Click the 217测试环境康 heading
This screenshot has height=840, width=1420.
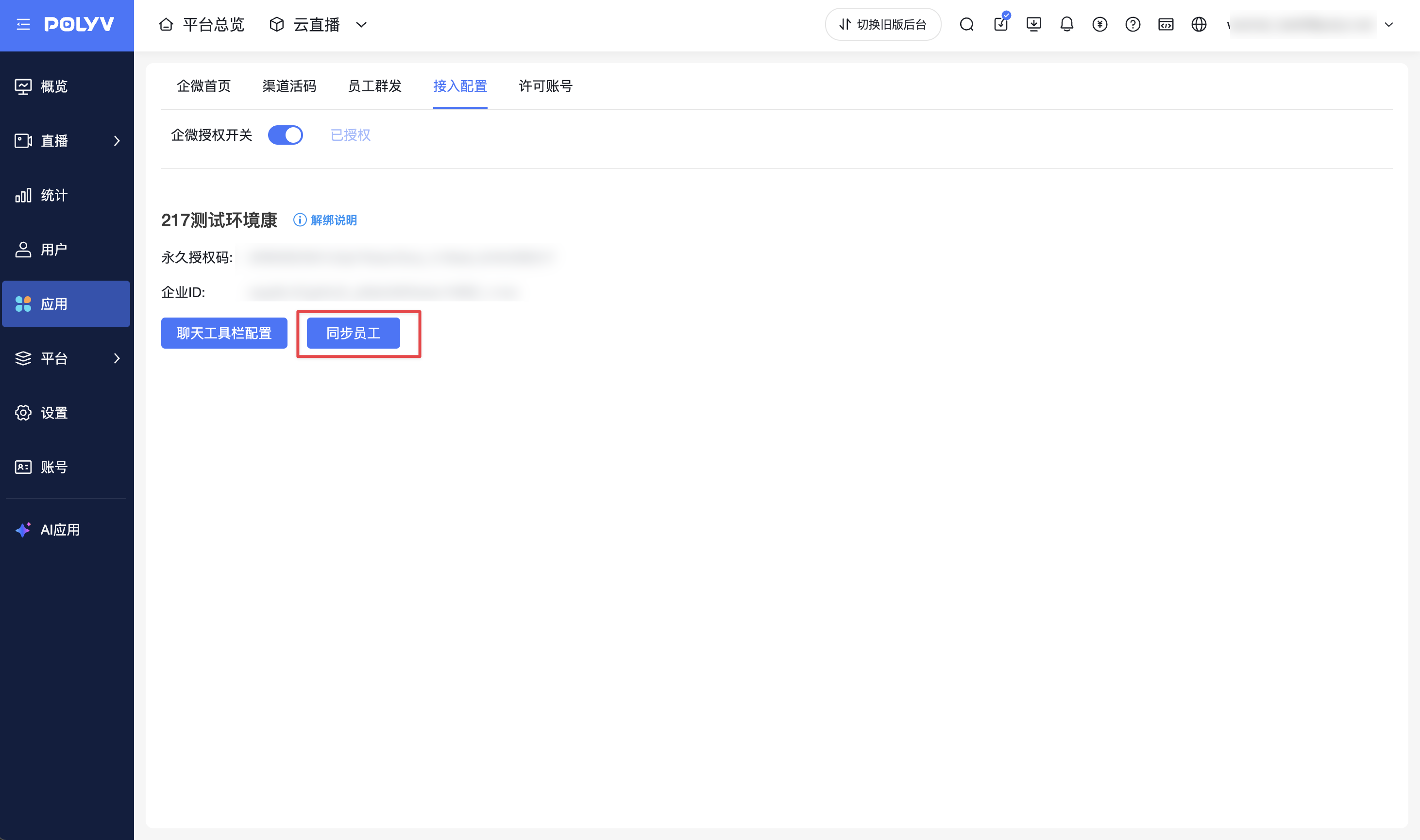coord(219,219)
